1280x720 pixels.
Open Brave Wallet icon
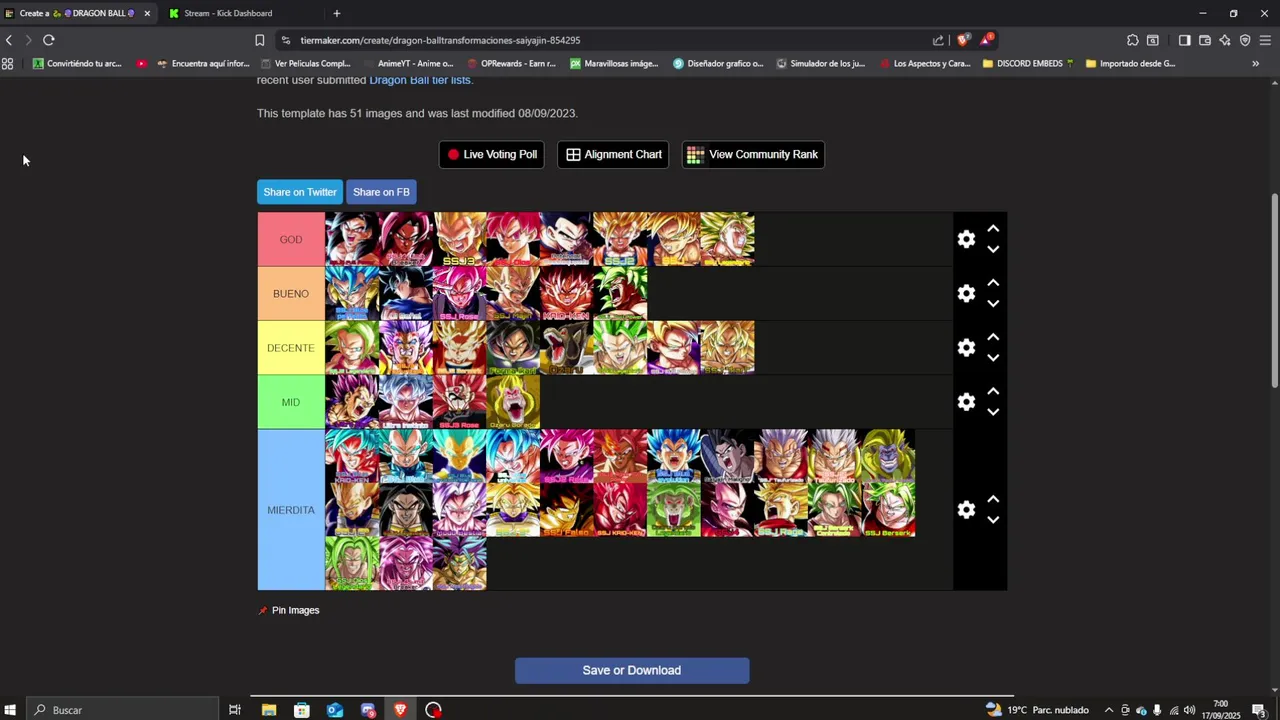[1204, 40]
